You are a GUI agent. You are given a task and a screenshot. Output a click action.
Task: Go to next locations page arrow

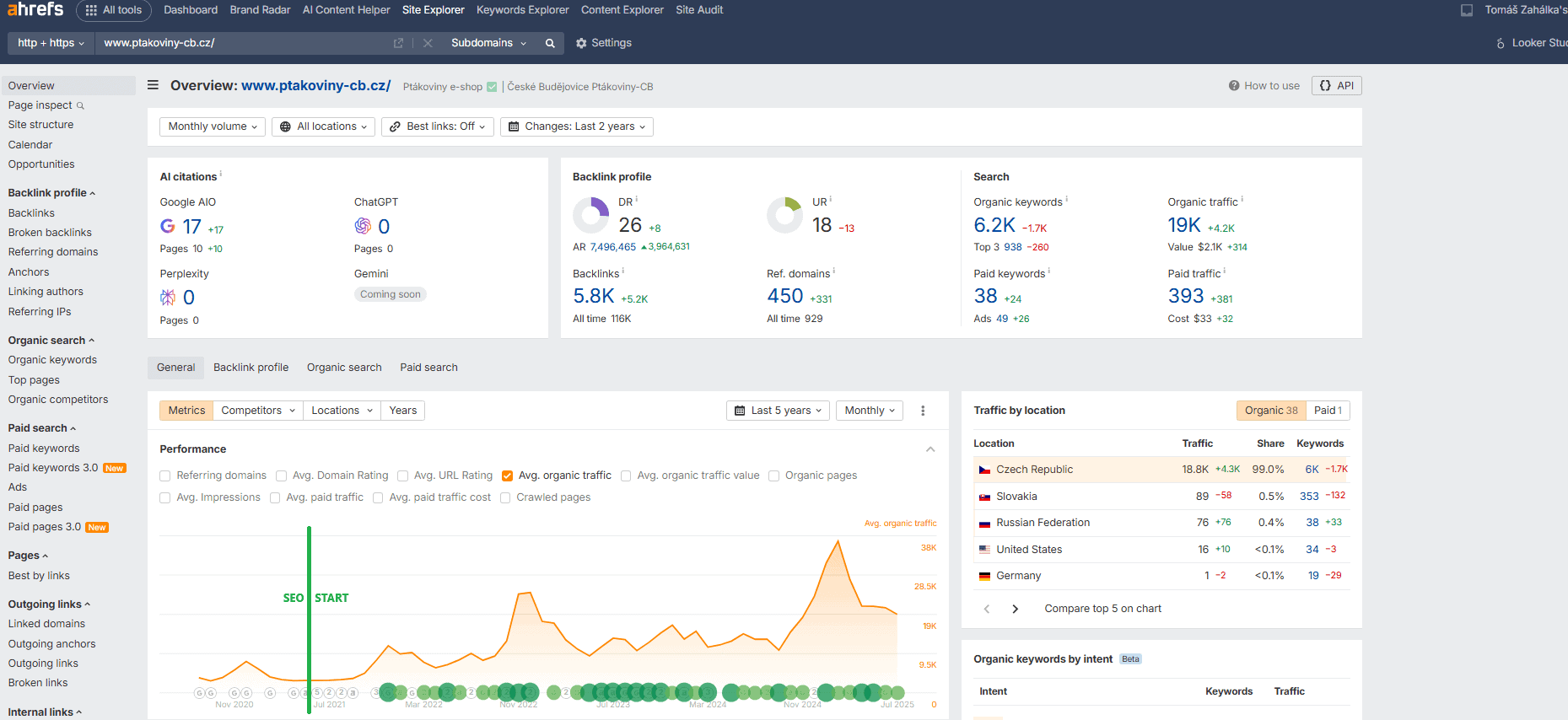[1015, 609]
